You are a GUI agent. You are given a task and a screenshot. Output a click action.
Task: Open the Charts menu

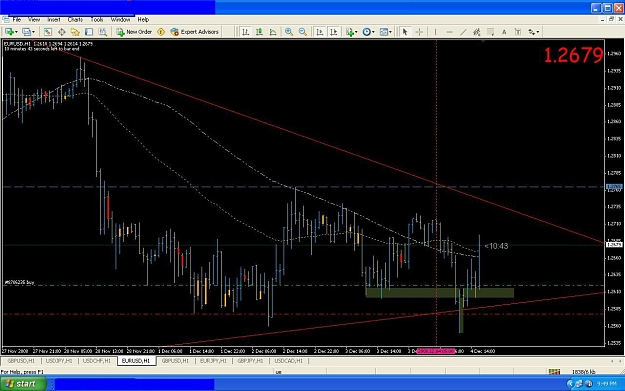pos(75,20)
